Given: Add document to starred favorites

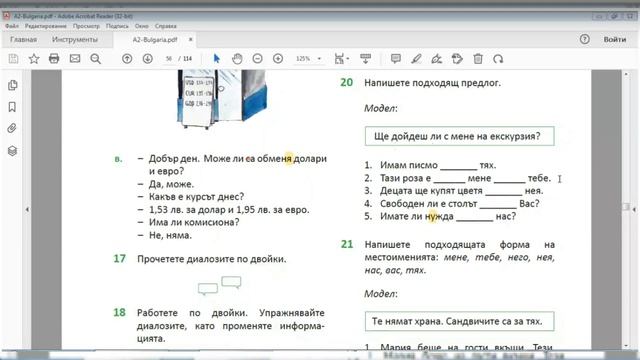Looking at the screenshot, I should [x=34, y=59].
